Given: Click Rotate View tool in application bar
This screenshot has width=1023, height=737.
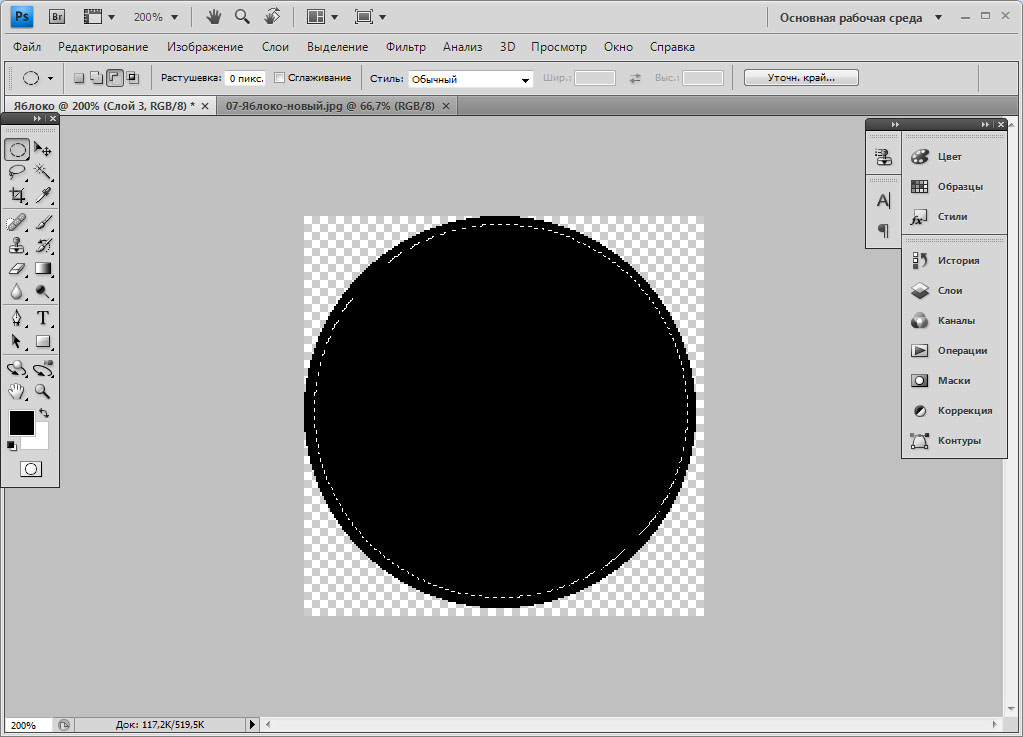Looking at the screenshot, I should click(273, 17).
